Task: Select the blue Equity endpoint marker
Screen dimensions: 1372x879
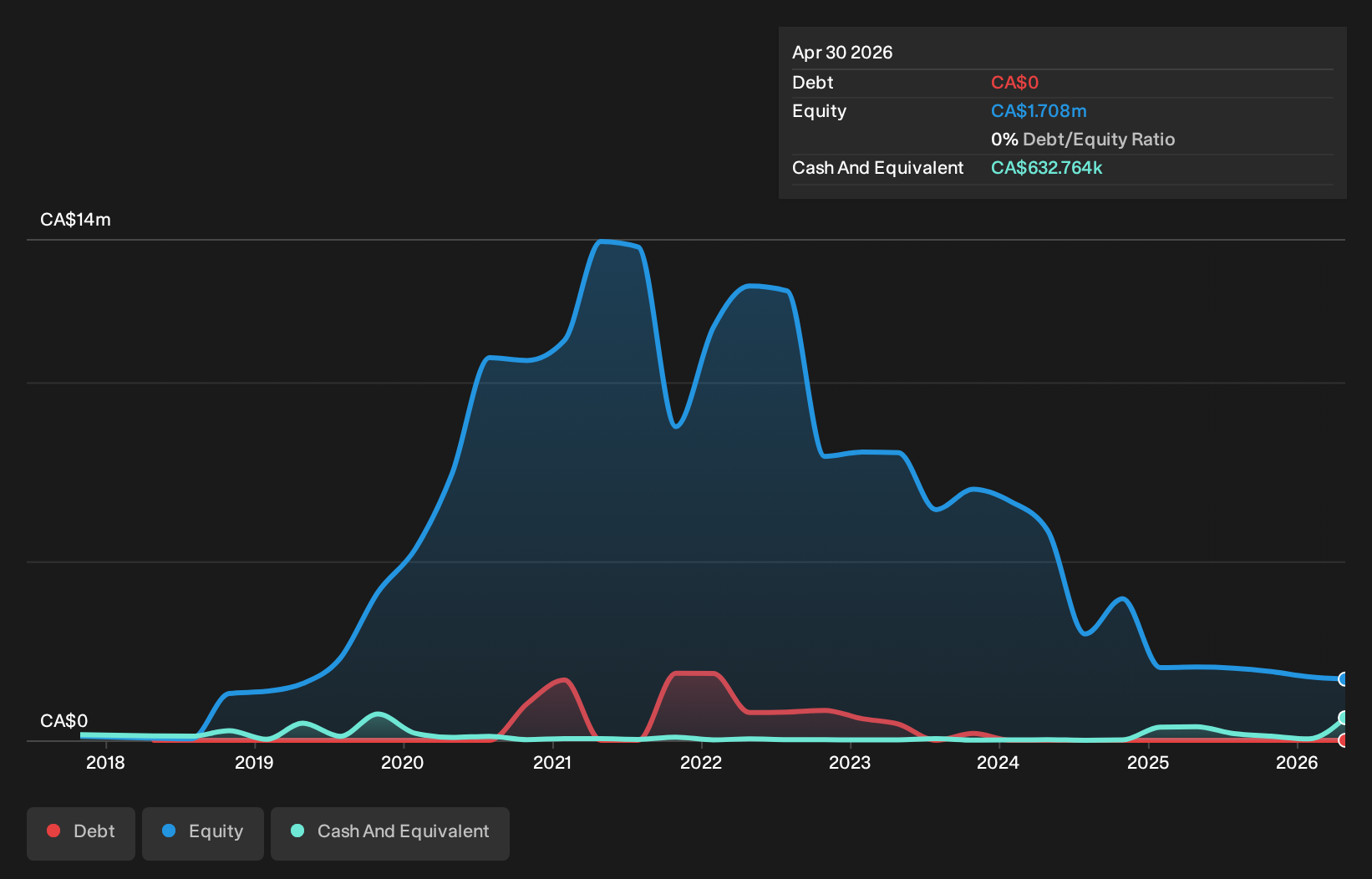Action: [x=1343, y=679]
